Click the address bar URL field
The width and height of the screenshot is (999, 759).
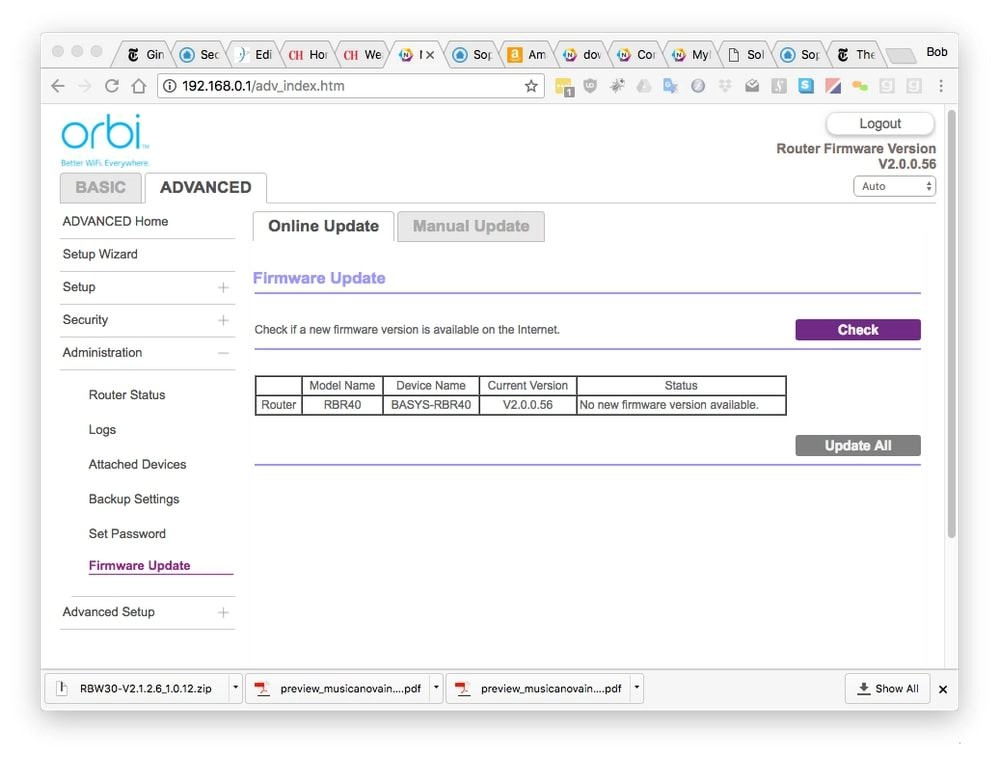tap(340, 86)
